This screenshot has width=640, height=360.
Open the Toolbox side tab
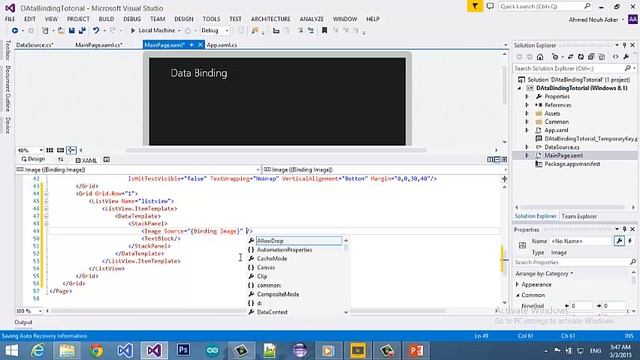(x=7, y=50)
